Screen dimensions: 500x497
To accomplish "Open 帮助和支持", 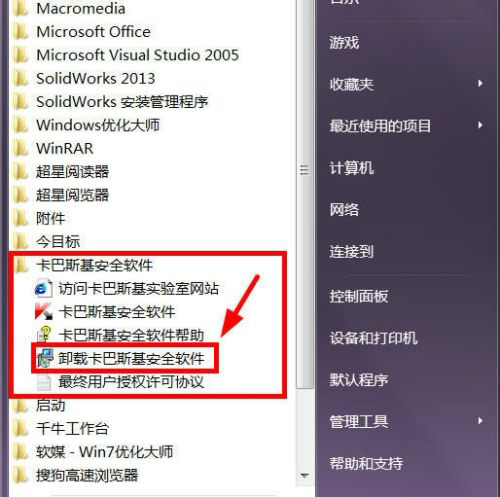I will point(366,463).
